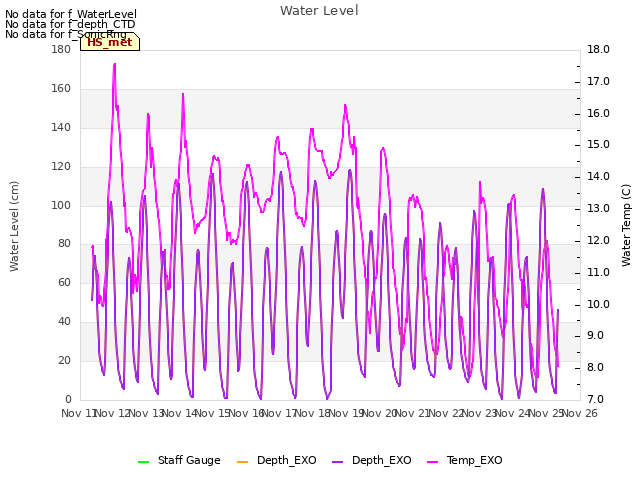640x480 pixels.
Task: Toggle Staff Gauge legend entry
Action: point(179,460)
